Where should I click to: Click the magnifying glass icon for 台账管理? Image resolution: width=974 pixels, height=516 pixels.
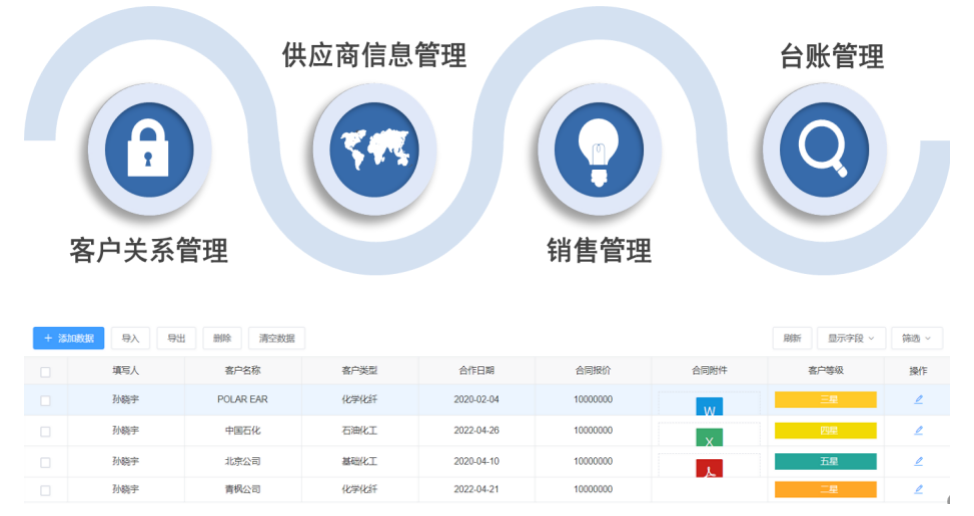click(823, 148)
